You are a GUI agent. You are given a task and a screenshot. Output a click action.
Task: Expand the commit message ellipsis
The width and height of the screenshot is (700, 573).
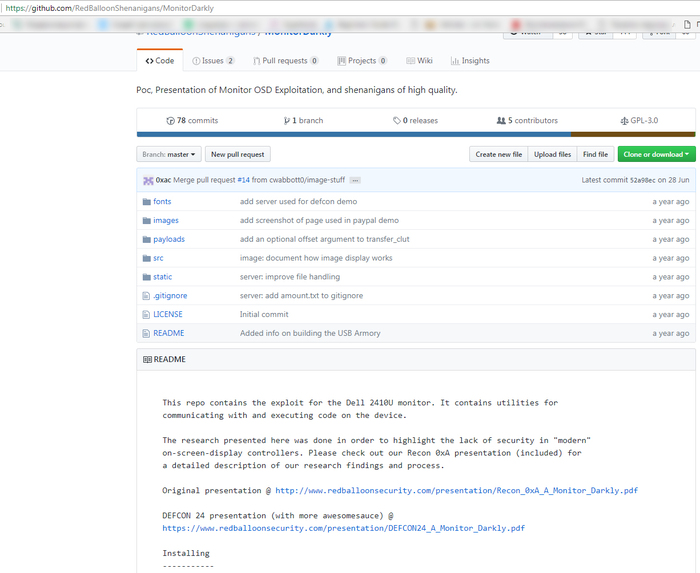[x=355, y=180]
